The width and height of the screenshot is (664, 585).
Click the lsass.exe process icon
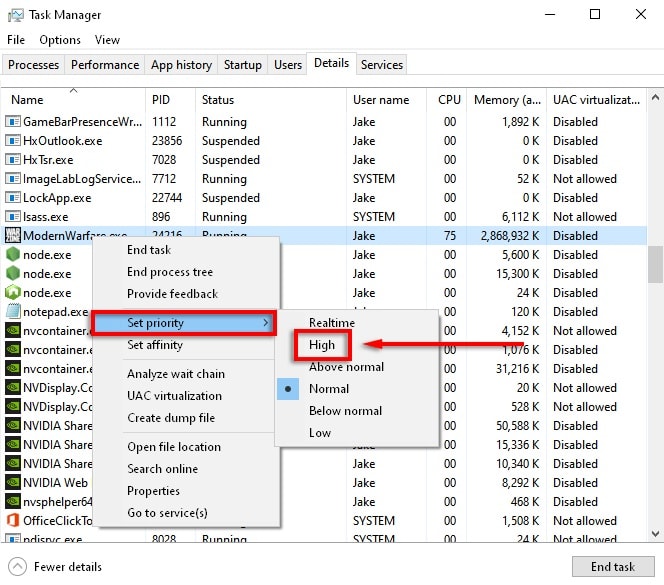click(x=13, y=217)
